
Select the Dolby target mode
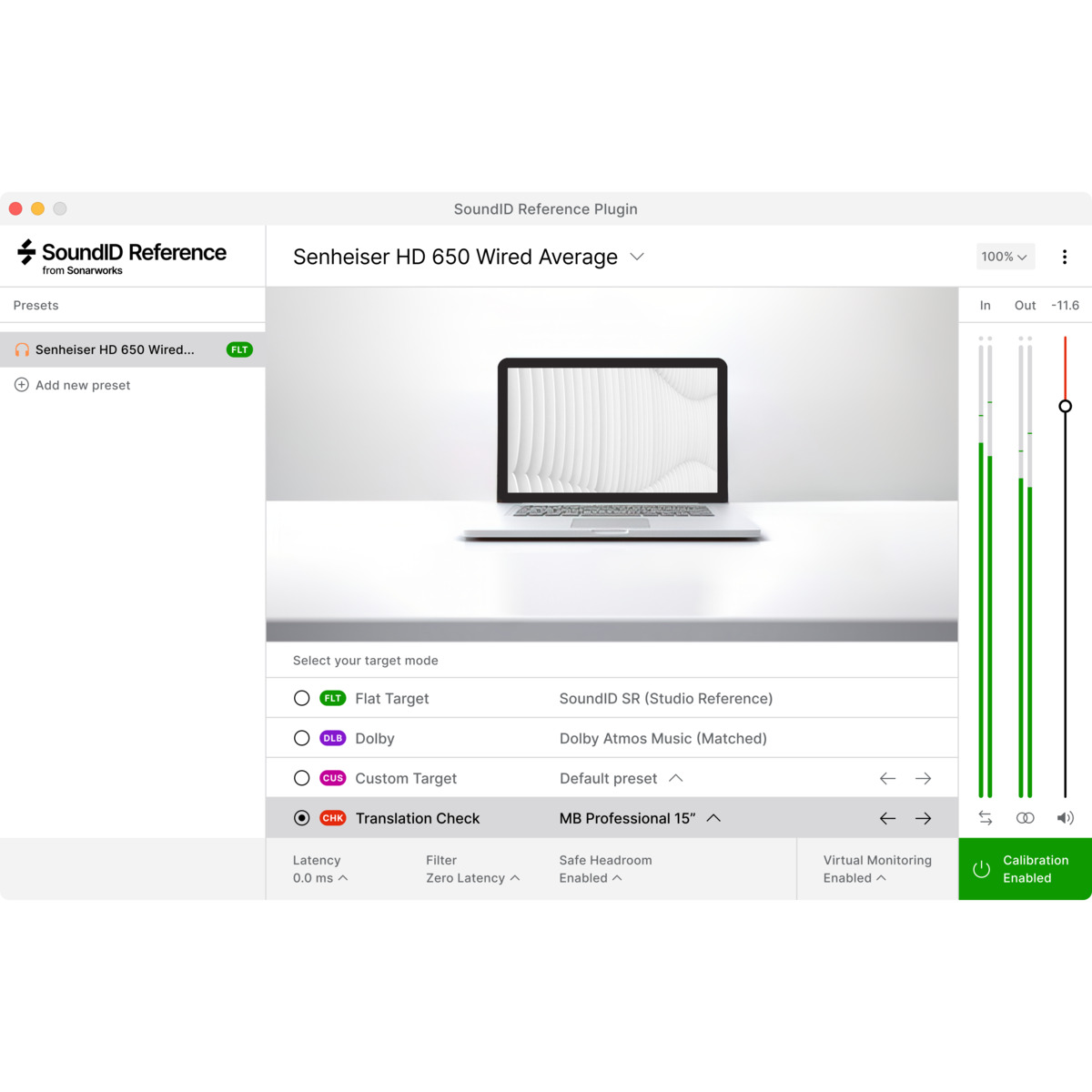(x=302, y=738)
